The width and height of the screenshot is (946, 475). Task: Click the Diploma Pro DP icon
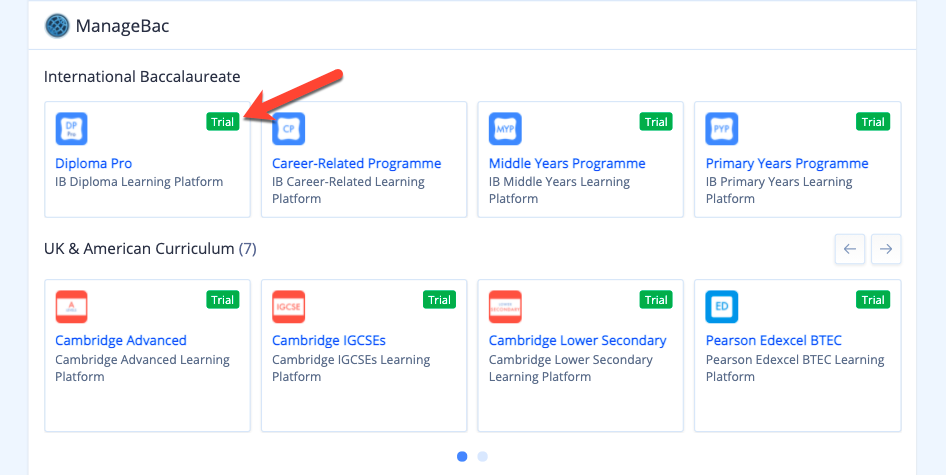click(x=72, y=129)
